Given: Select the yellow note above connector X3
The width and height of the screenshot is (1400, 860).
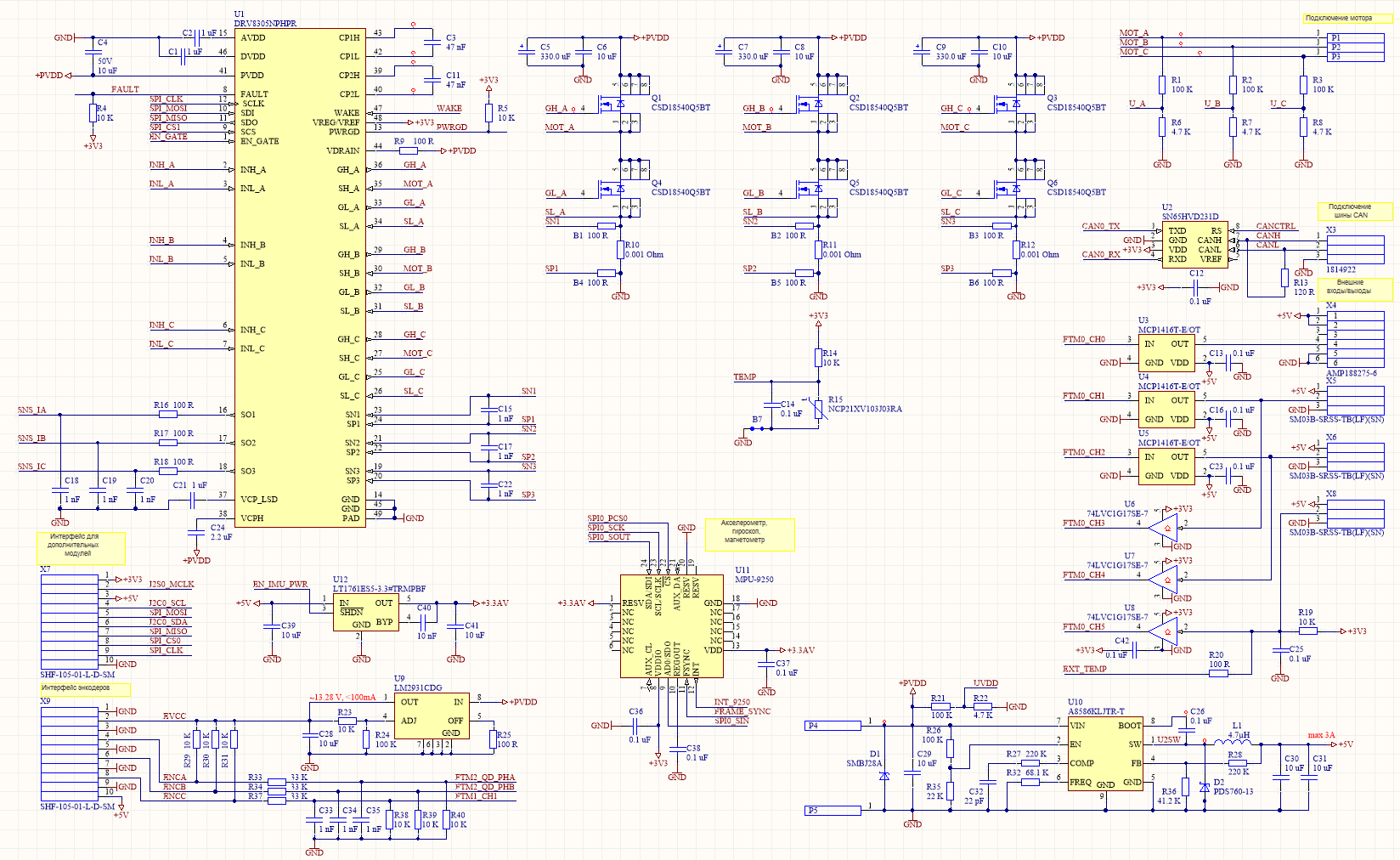Looking at the screenshot, I should pyautogui.click(x=1355, y=212).
